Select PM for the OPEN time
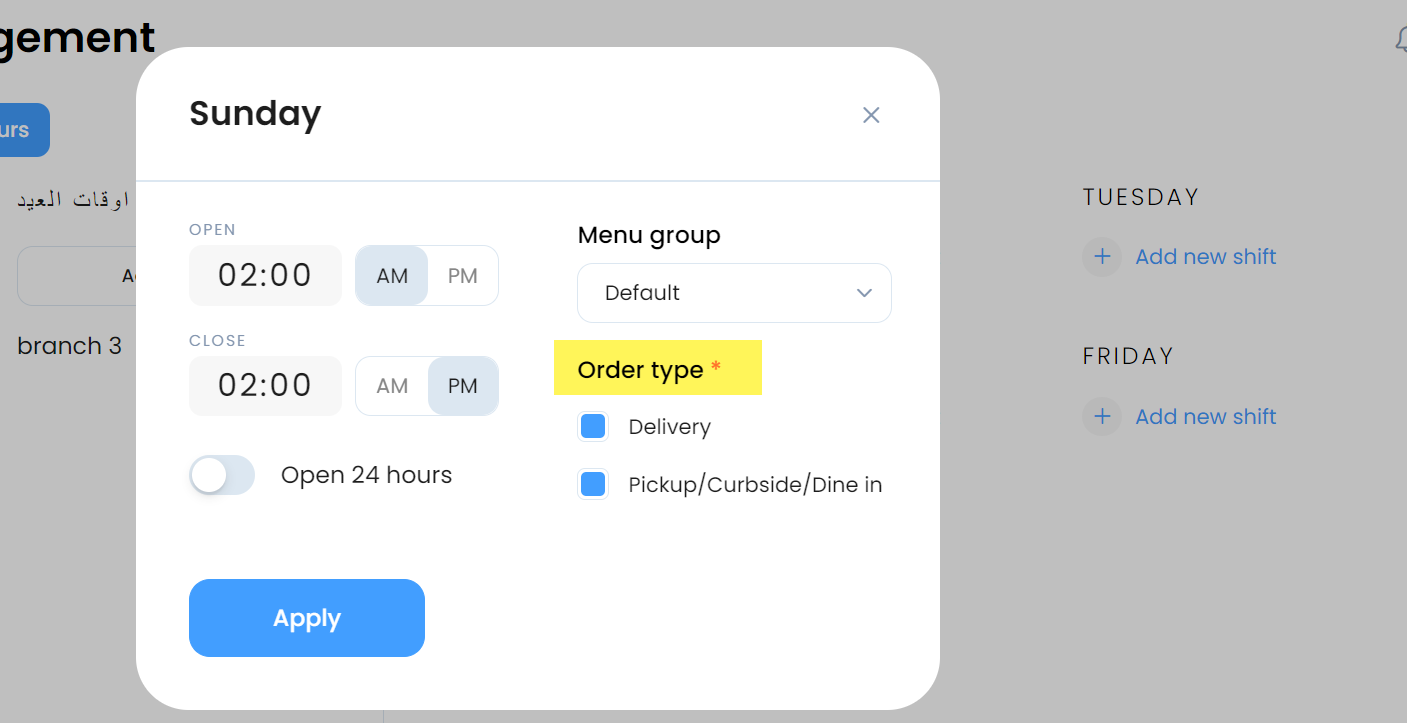The height and width of the screenshot is (723, 1407). click(463, 275)
